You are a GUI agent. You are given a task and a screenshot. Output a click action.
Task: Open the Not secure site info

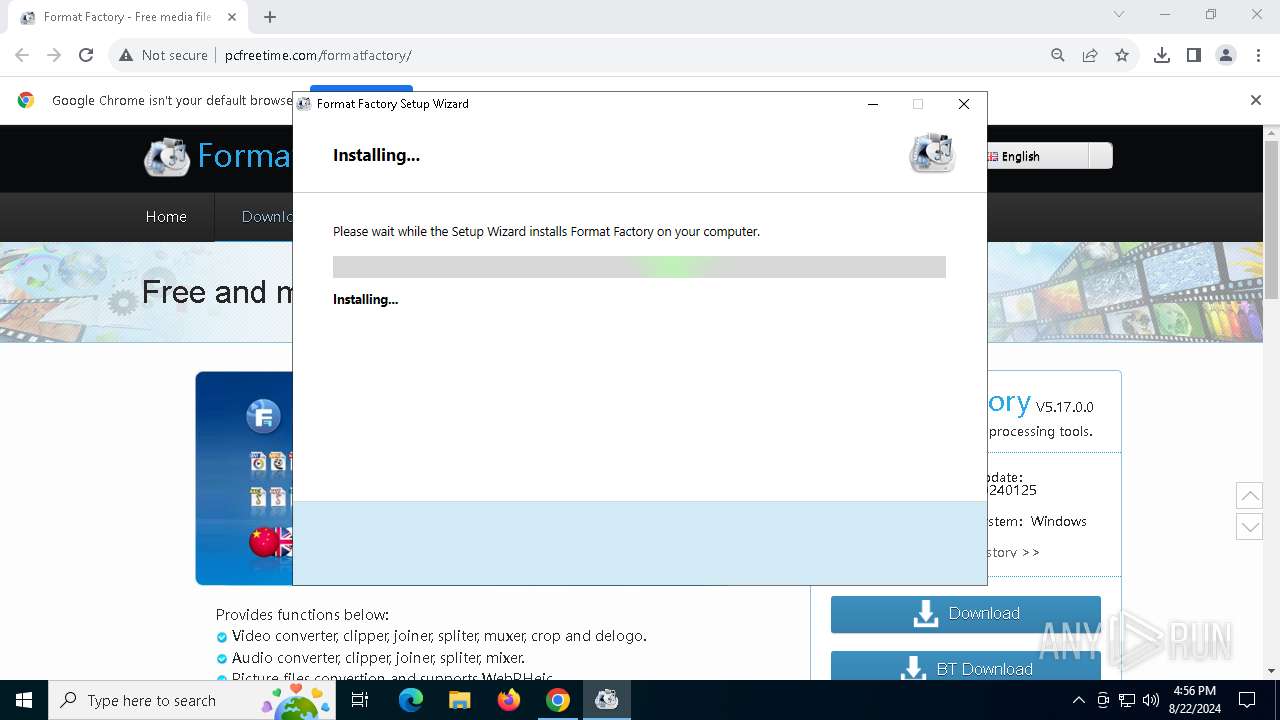coord(163,55)
